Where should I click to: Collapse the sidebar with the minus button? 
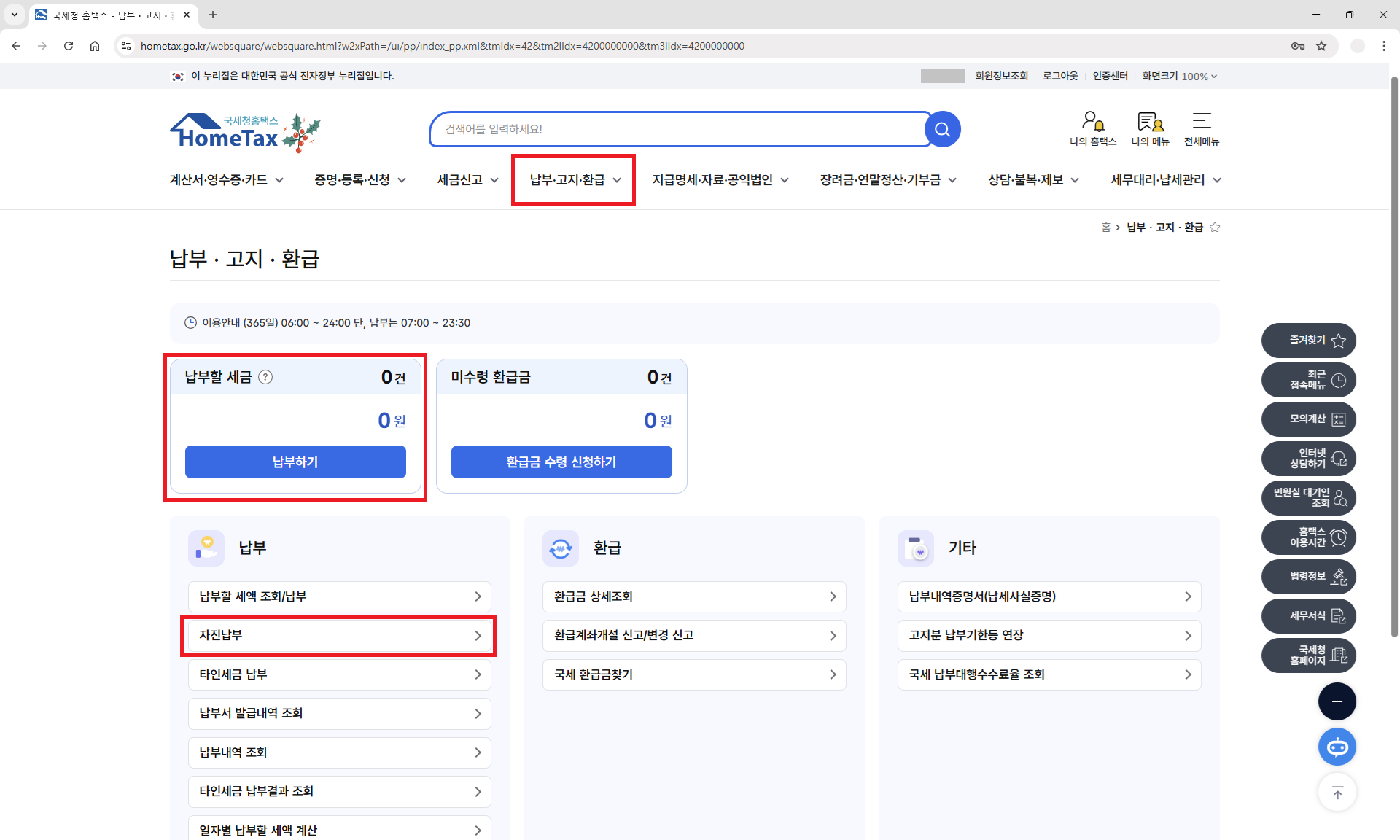[1337, 701]
